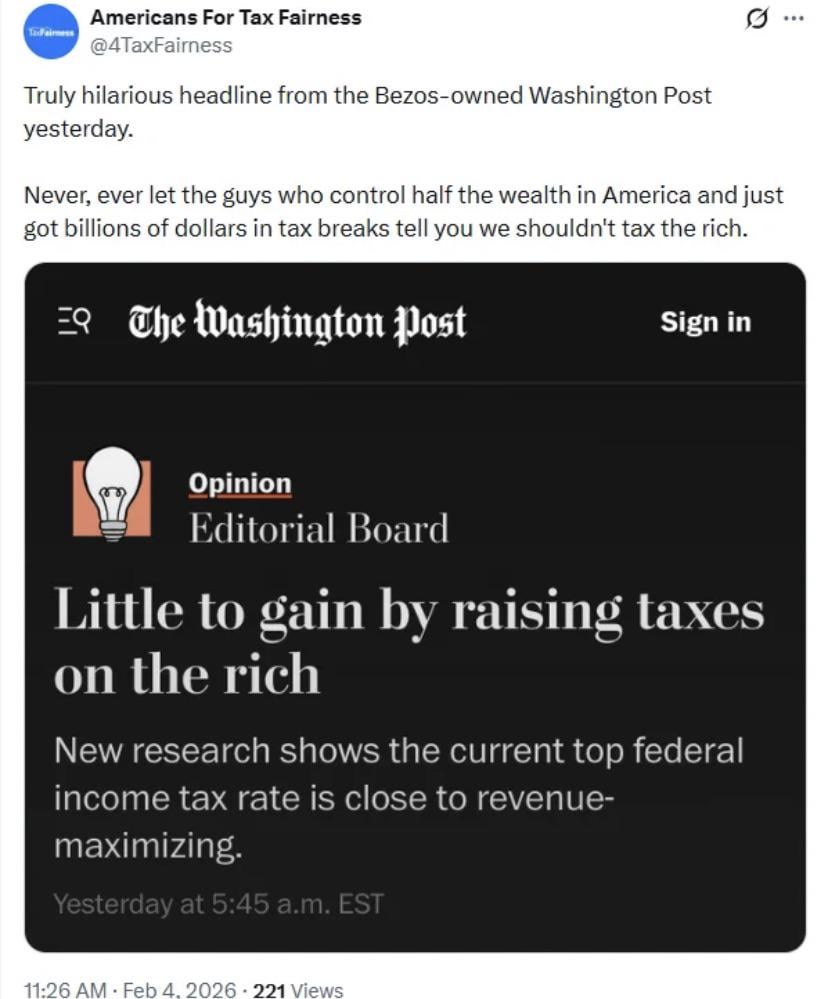Click the 11:26 AM tweet time
The height and width of the screenshot is (999, 828).
pyautogui.click(x=64, y=990)
